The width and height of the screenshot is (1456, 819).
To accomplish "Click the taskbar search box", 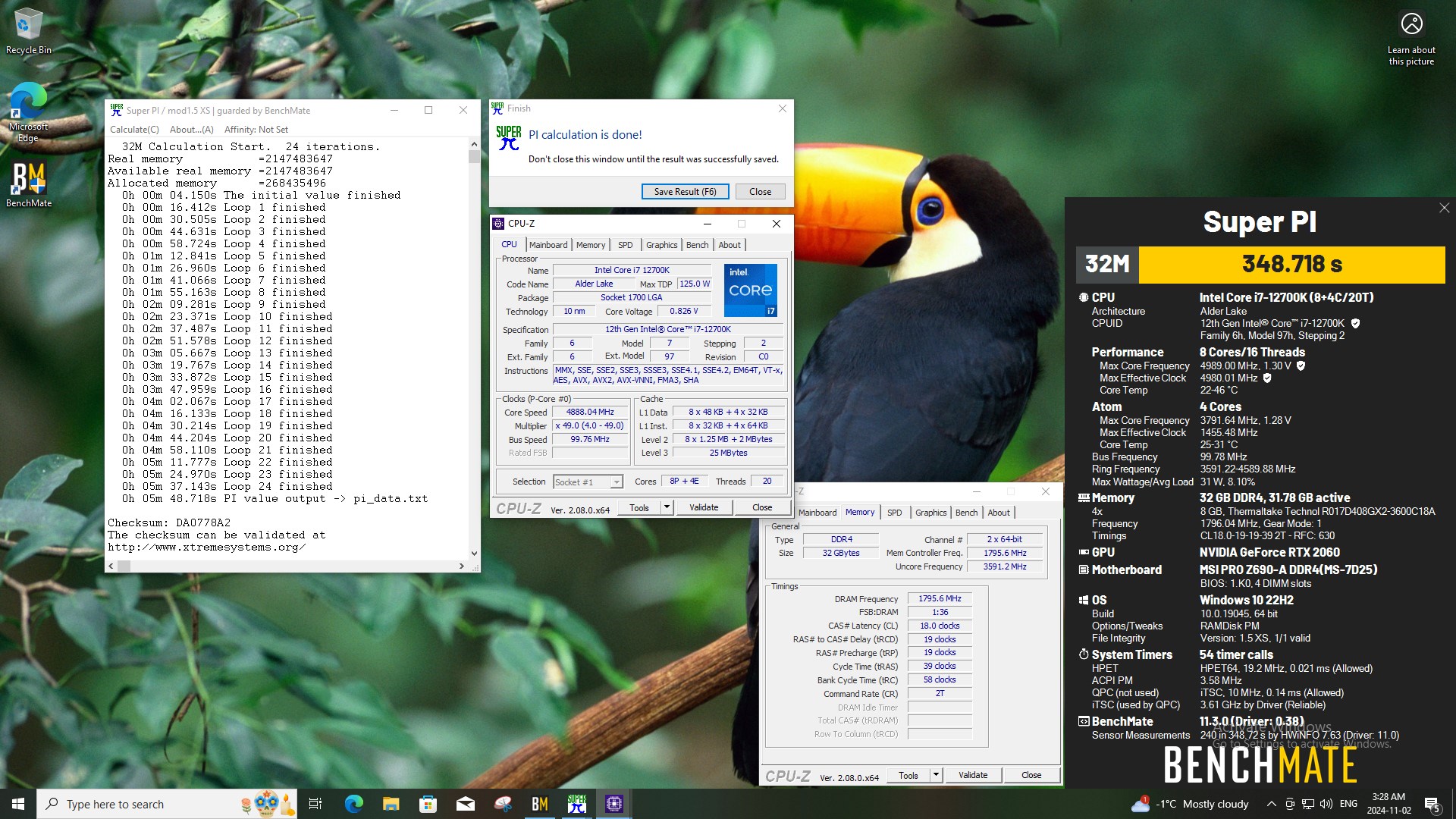I will (x=166, y=804).
